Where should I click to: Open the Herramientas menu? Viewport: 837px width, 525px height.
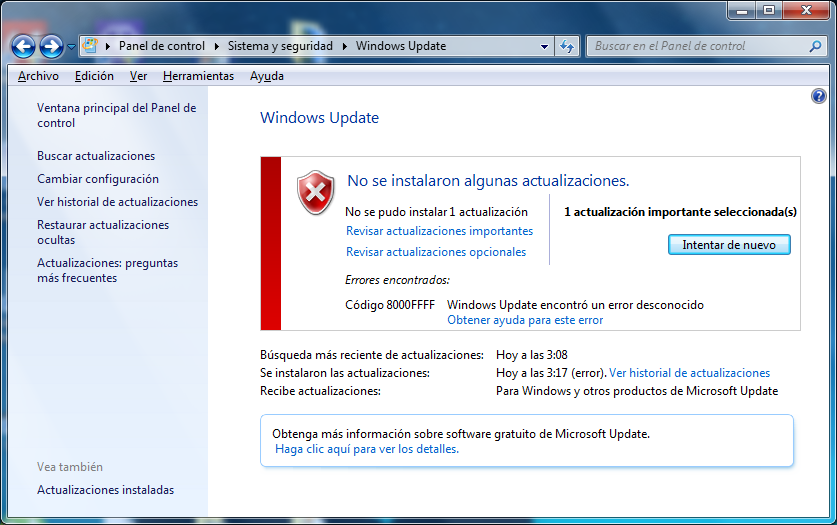point(198,76)
